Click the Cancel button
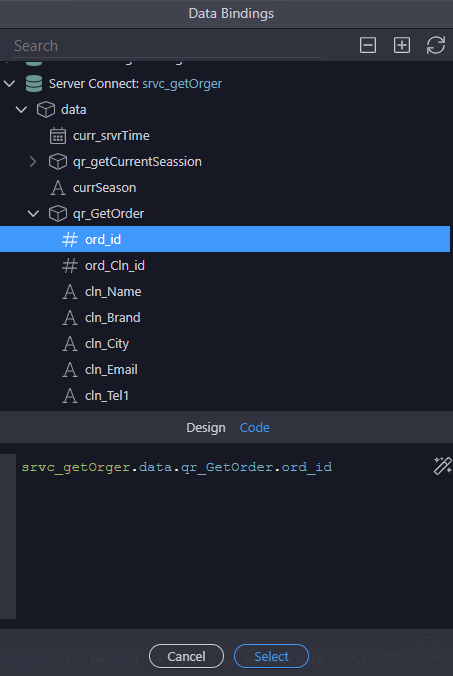Screen dimensions: 453x676 [x=186, y=656]
